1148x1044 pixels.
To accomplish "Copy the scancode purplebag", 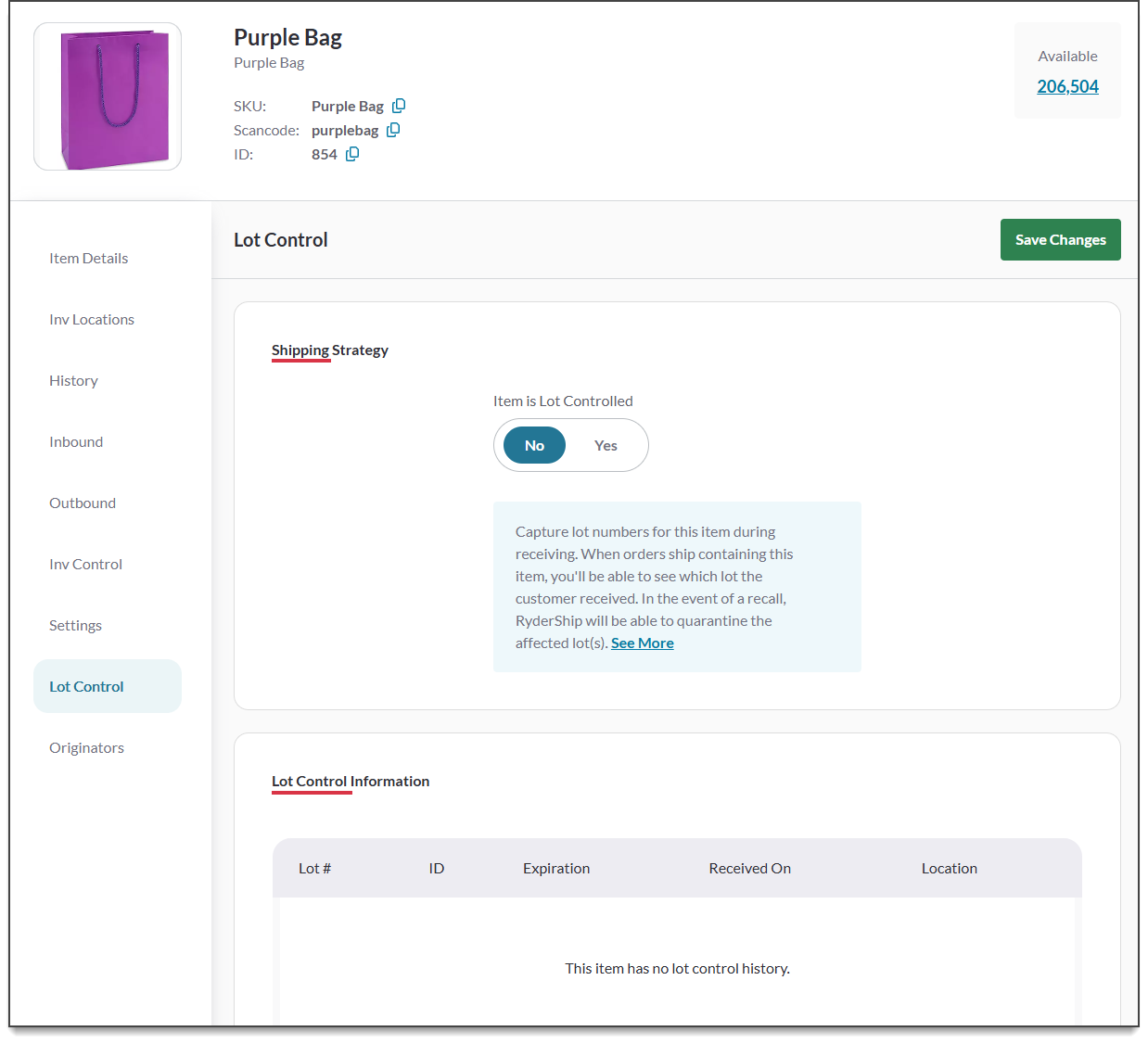I will click(393, 130).
